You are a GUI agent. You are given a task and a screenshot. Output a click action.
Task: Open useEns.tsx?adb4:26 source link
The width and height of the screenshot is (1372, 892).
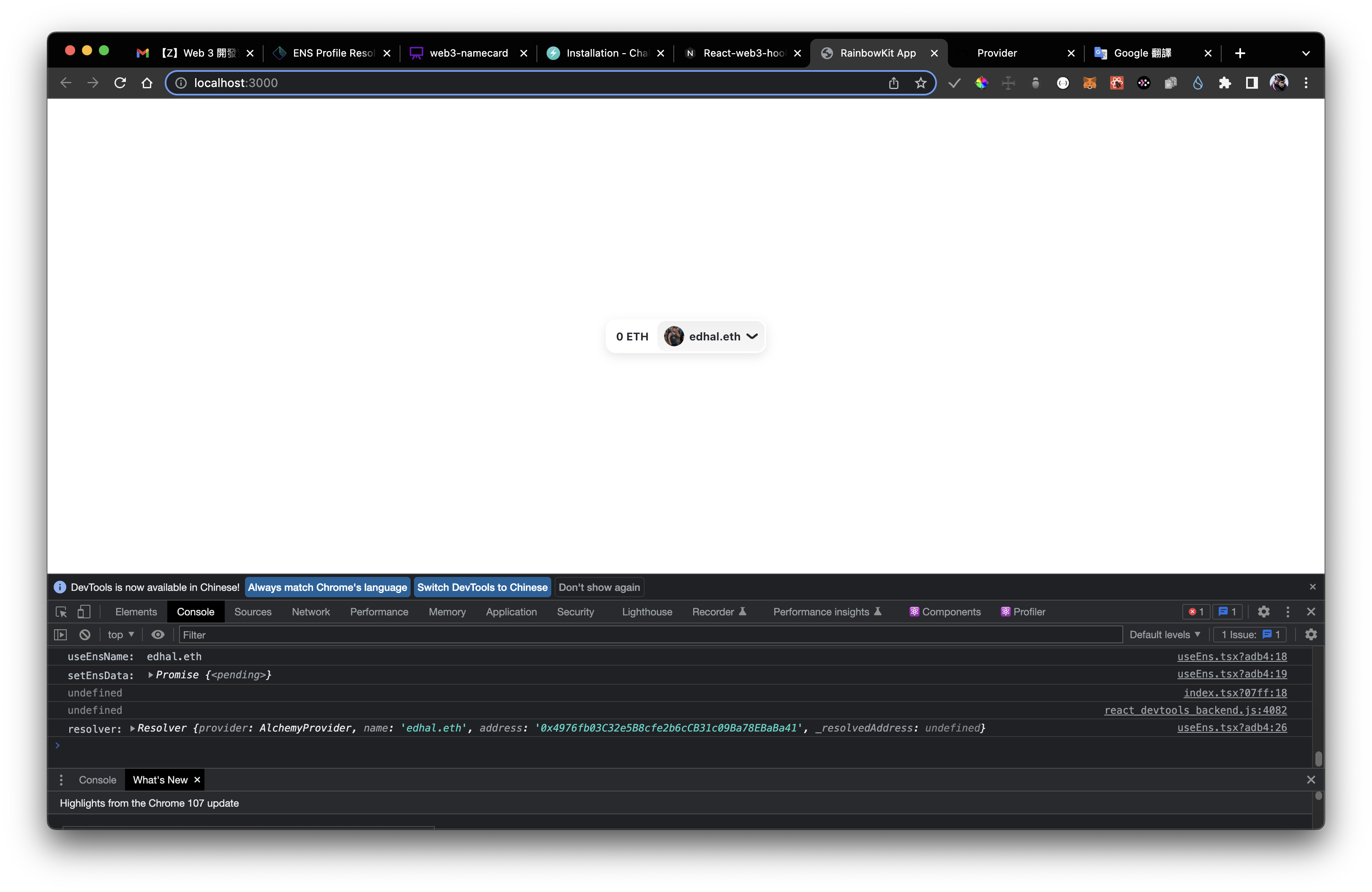click(x=1231, y=728)
